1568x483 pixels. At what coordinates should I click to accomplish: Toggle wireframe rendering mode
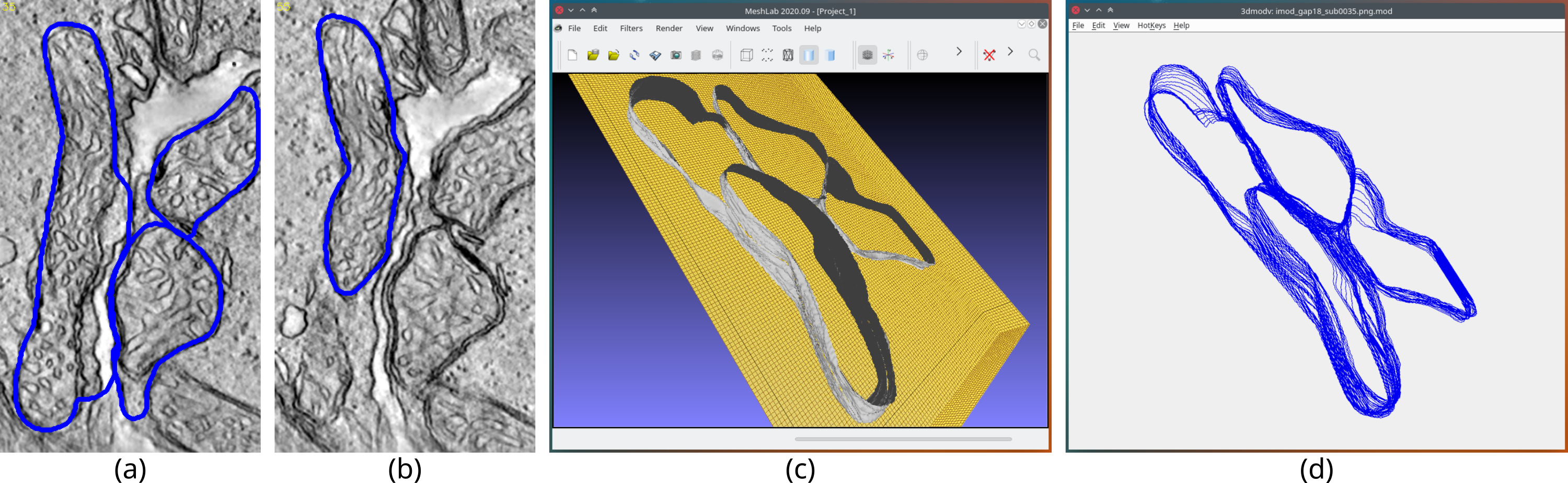(788, 55)
